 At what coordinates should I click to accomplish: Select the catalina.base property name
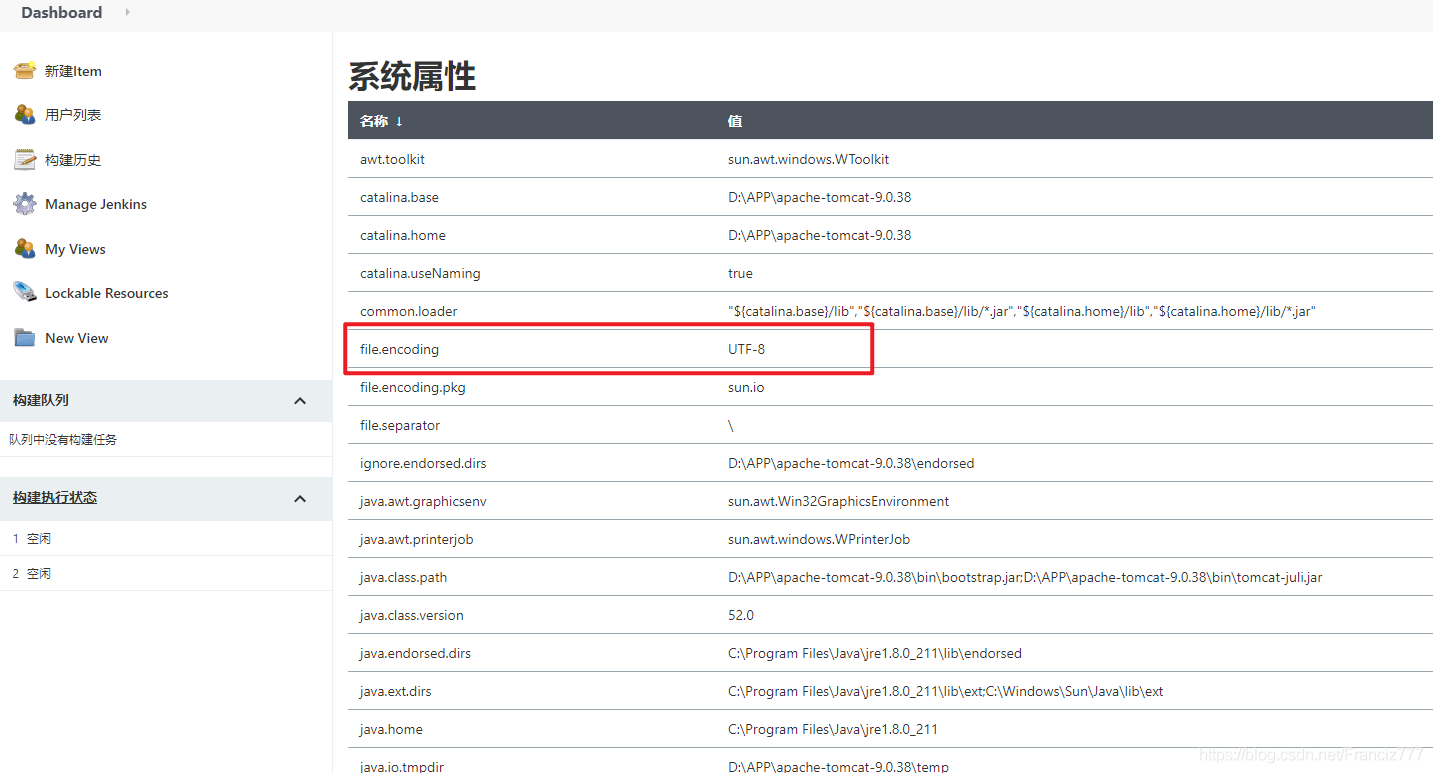point(399,197)
